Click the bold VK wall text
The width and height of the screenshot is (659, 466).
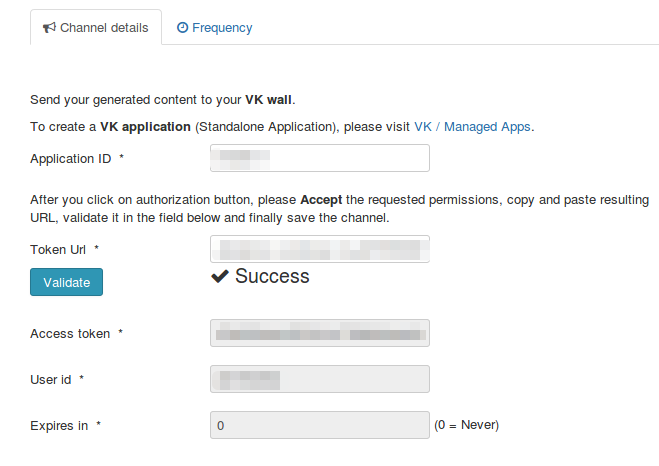pos(269,100)
